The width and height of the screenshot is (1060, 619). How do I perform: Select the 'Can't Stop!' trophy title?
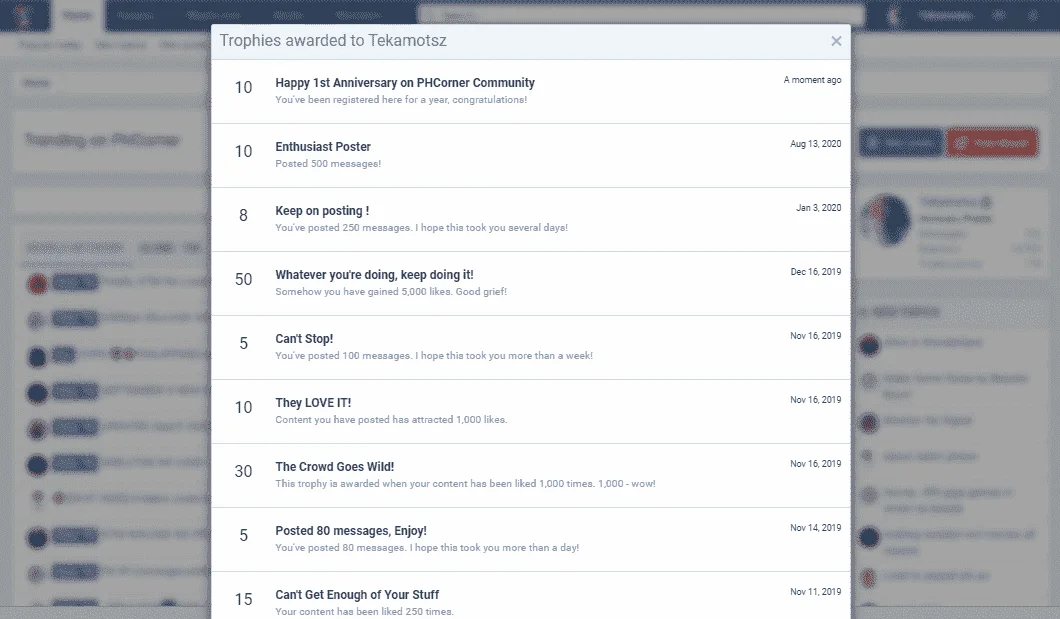coord(304,339)
